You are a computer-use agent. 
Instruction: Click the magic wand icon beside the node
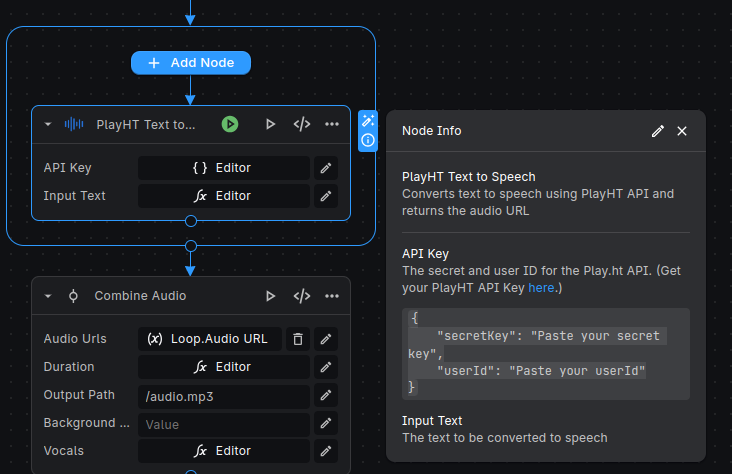pos(368,121)
